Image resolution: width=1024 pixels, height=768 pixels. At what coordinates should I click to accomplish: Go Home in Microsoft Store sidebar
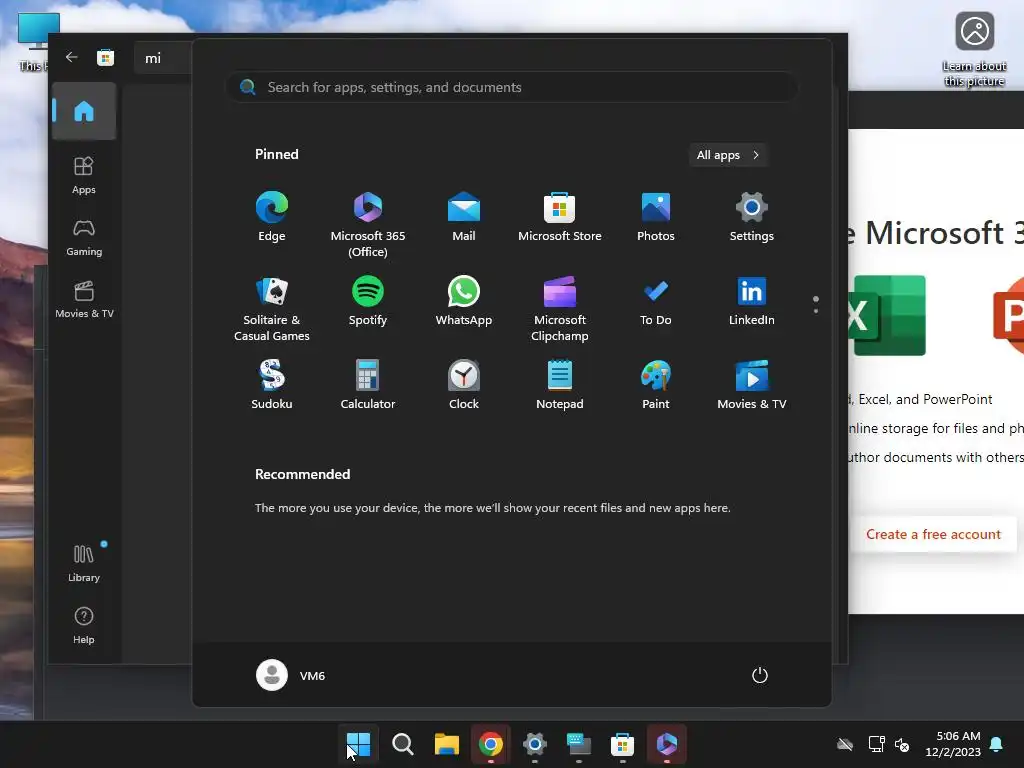coord(84,111)
